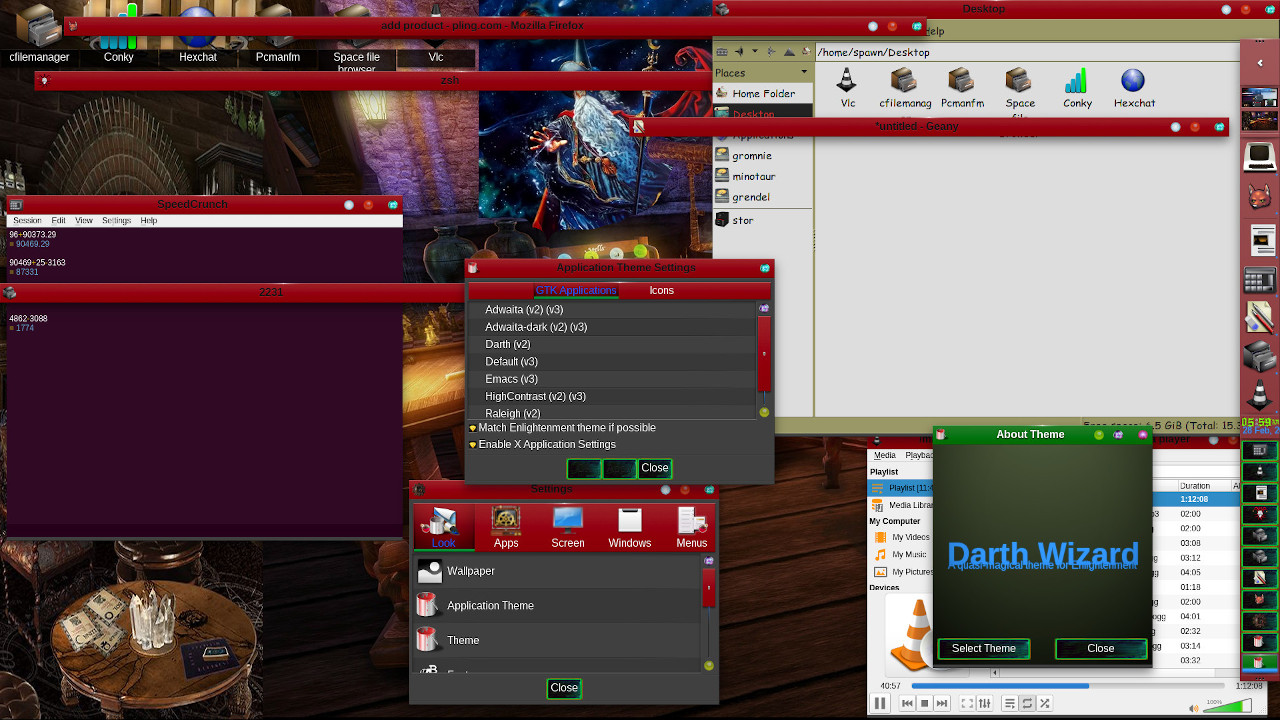Open Edit menu in SpeedCrunch

point(58,221)
